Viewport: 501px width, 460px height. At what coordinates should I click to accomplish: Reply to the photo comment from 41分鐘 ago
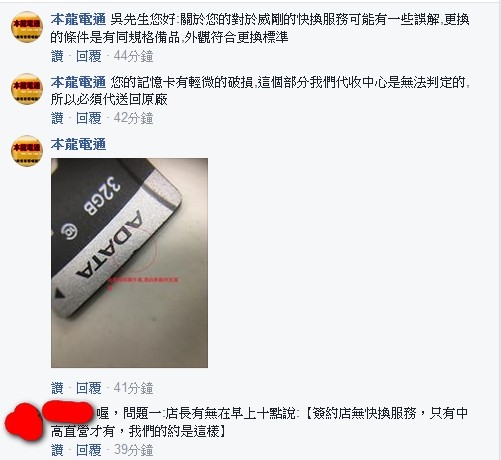[89, 388]
